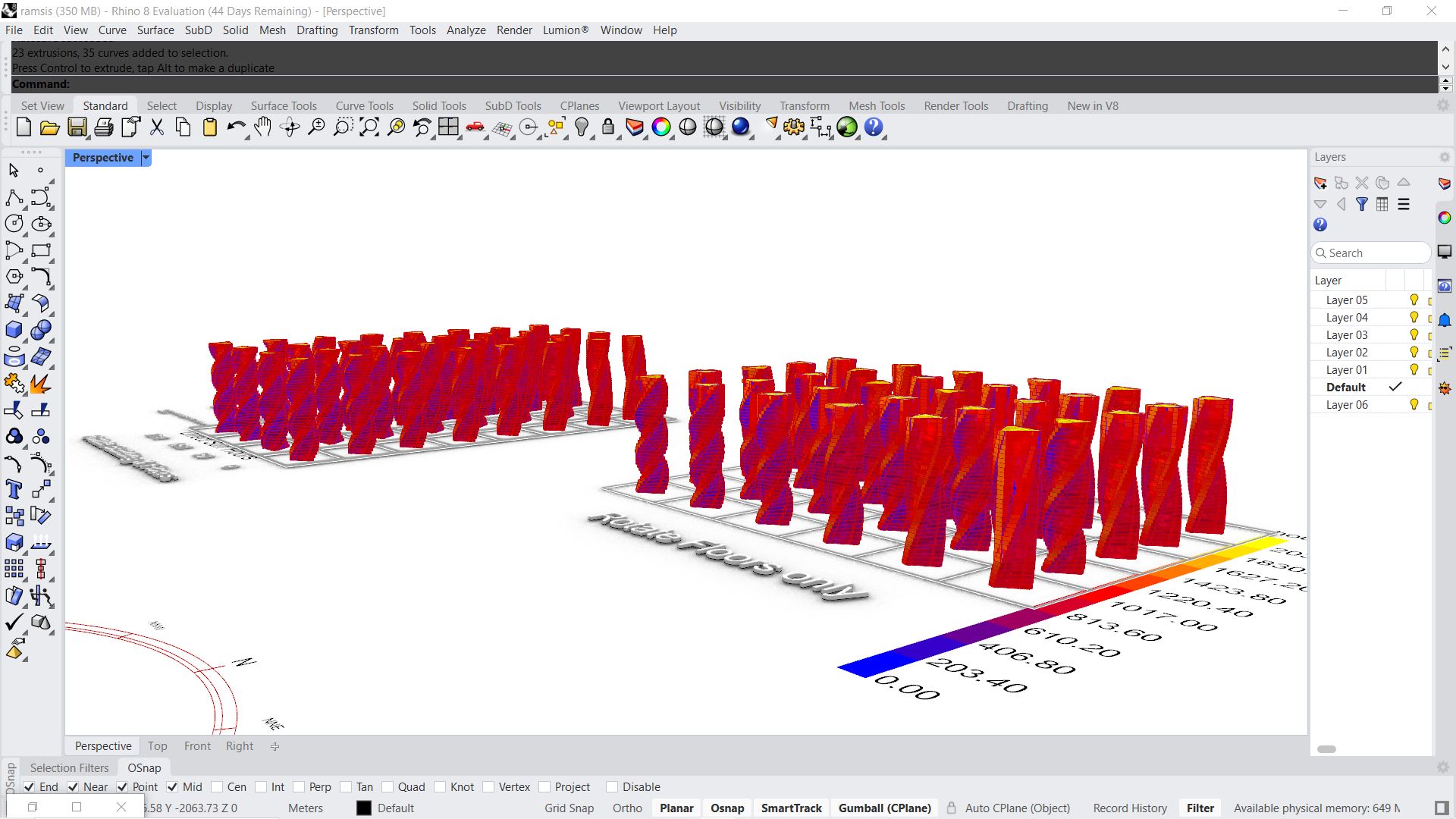Toggle the Near osnap checkbox

coord(73,787)
